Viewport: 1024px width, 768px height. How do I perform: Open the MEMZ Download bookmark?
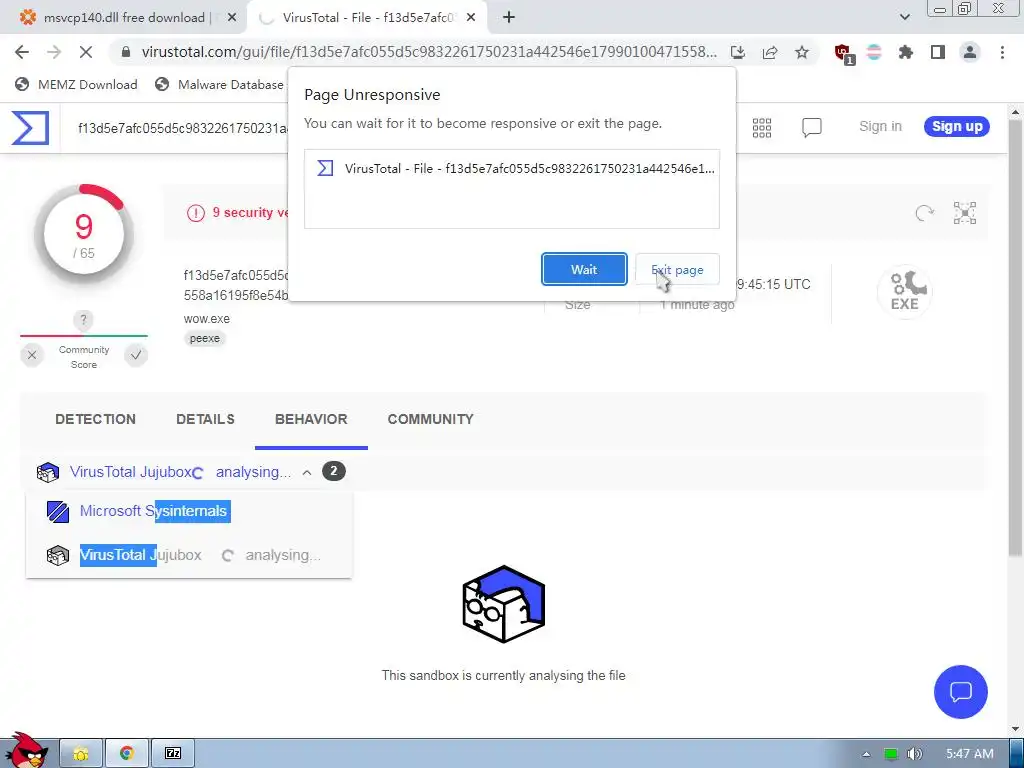pyautogui.click(x=76, y=84)
